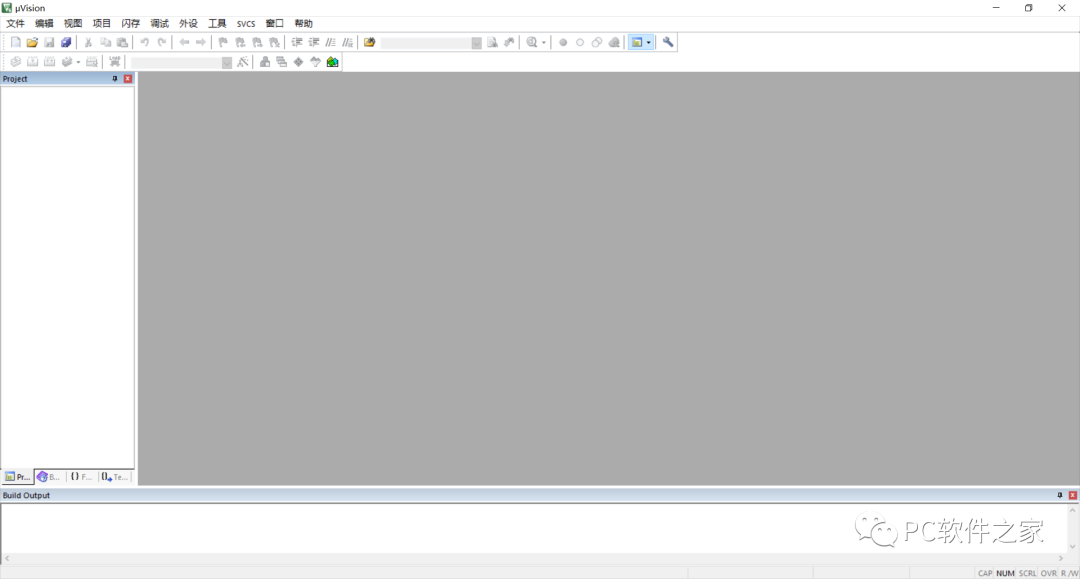Viewport: 1080px width, 579px height.
Task: Click the Stop Build icon
Action: [x=92, y=62]
